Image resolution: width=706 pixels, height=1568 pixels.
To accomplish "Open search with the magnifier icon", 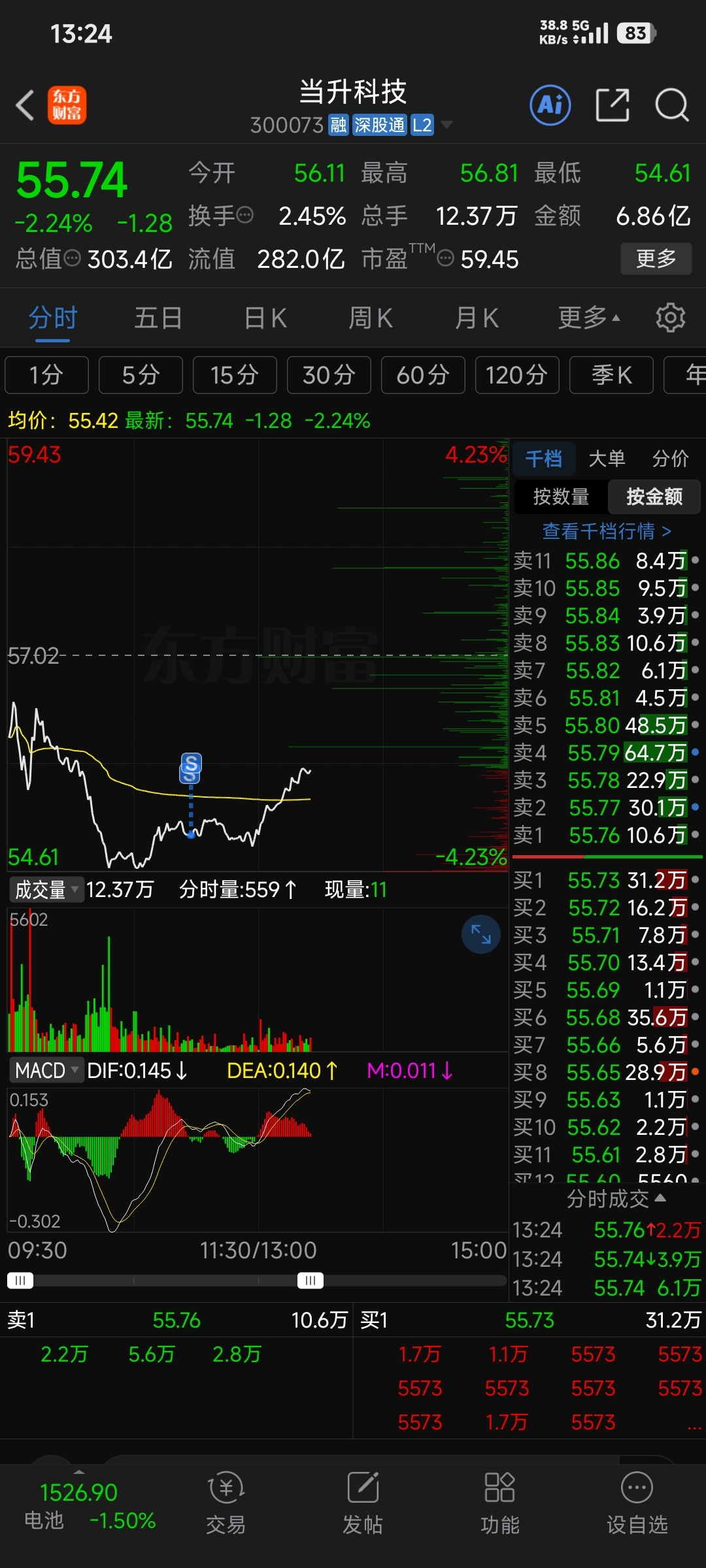I will (671, 105).
